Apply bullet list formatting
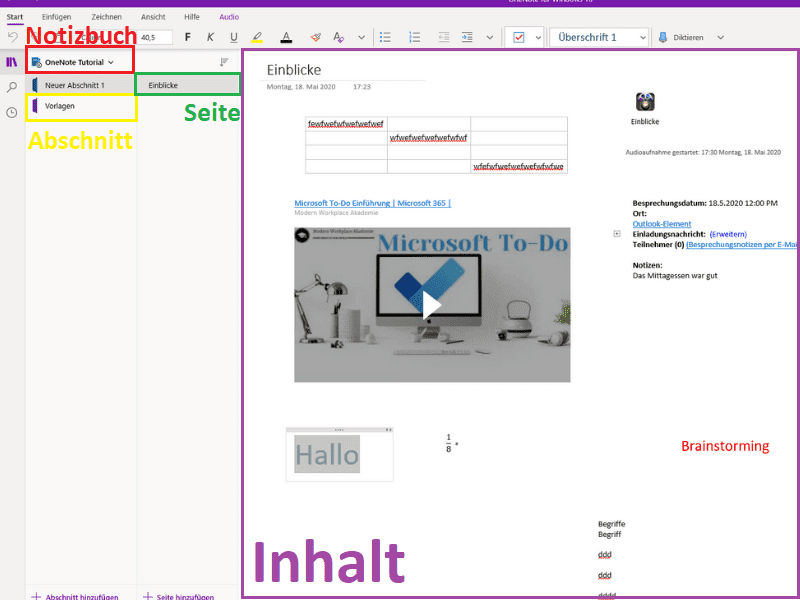The image size is (800, 600). 385,37
